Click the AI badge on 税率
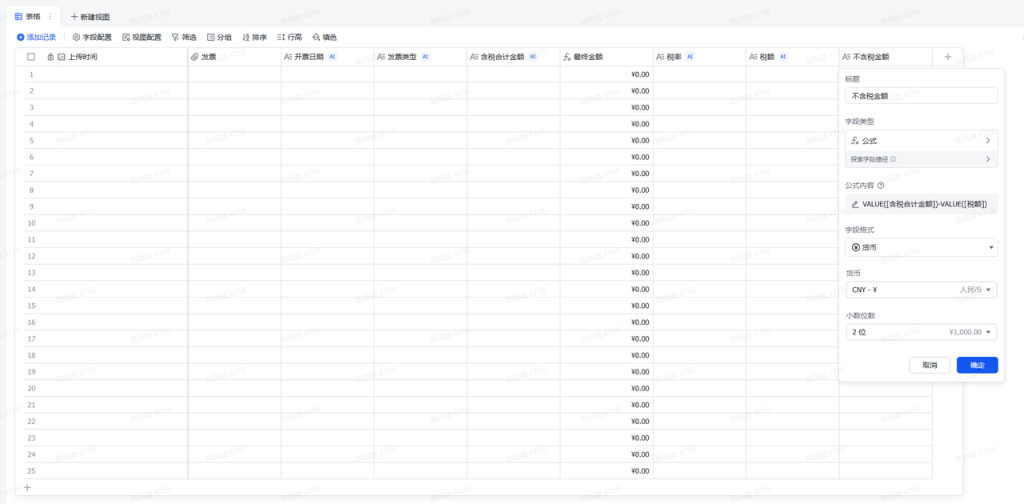Screen dimensions: 1024x504 coord(690,57)
